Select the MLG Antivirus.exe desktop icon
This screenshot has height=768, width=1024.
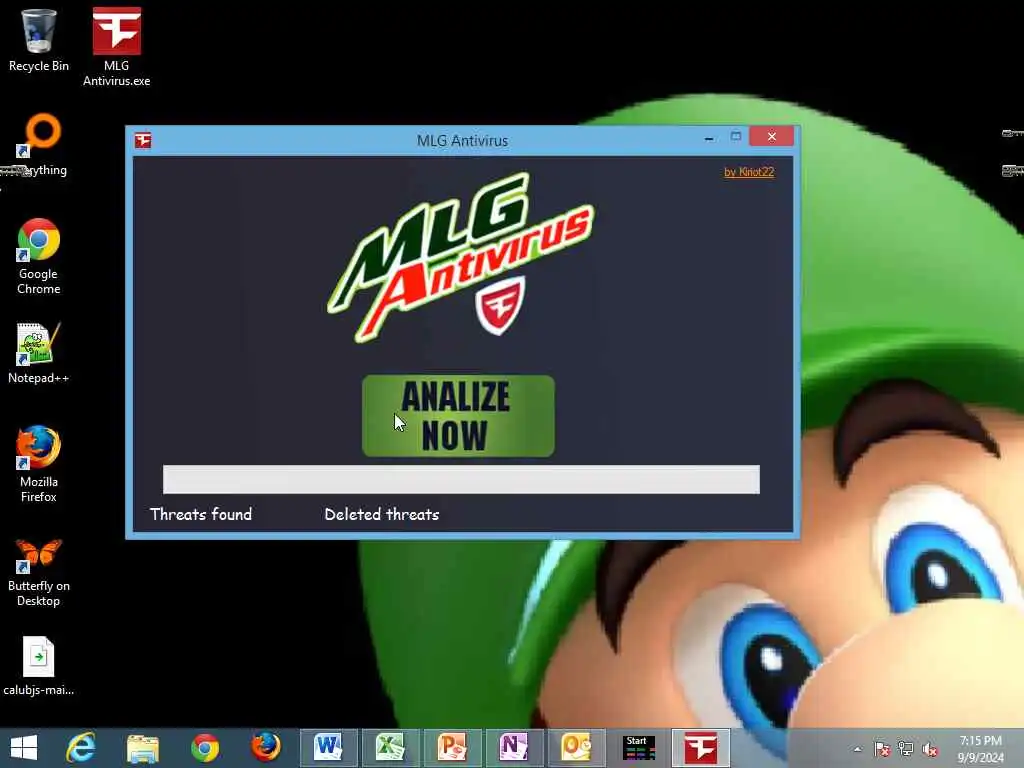(116, 47)
